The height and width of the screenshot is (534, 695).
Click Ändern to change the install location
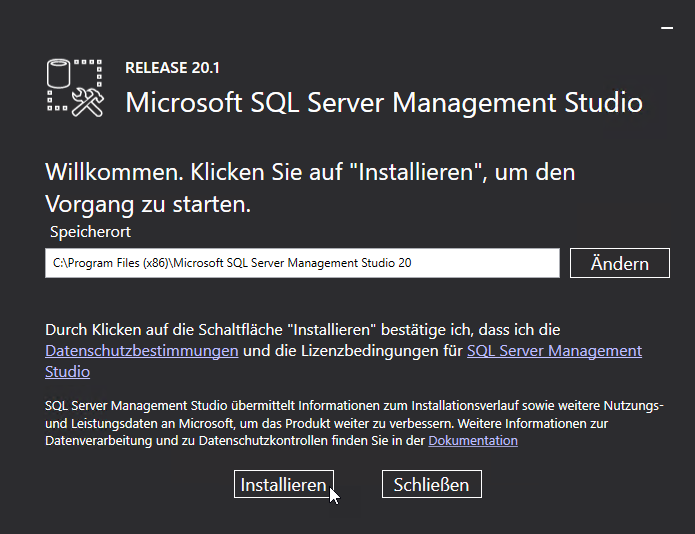619,263
